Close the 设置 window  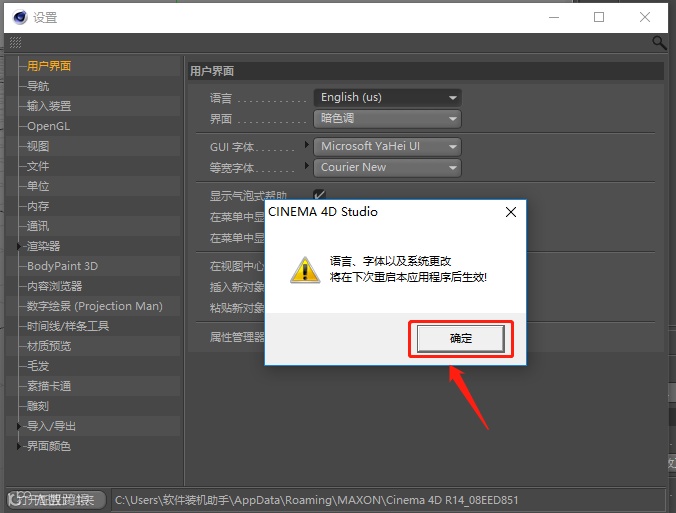pos(645,17)
